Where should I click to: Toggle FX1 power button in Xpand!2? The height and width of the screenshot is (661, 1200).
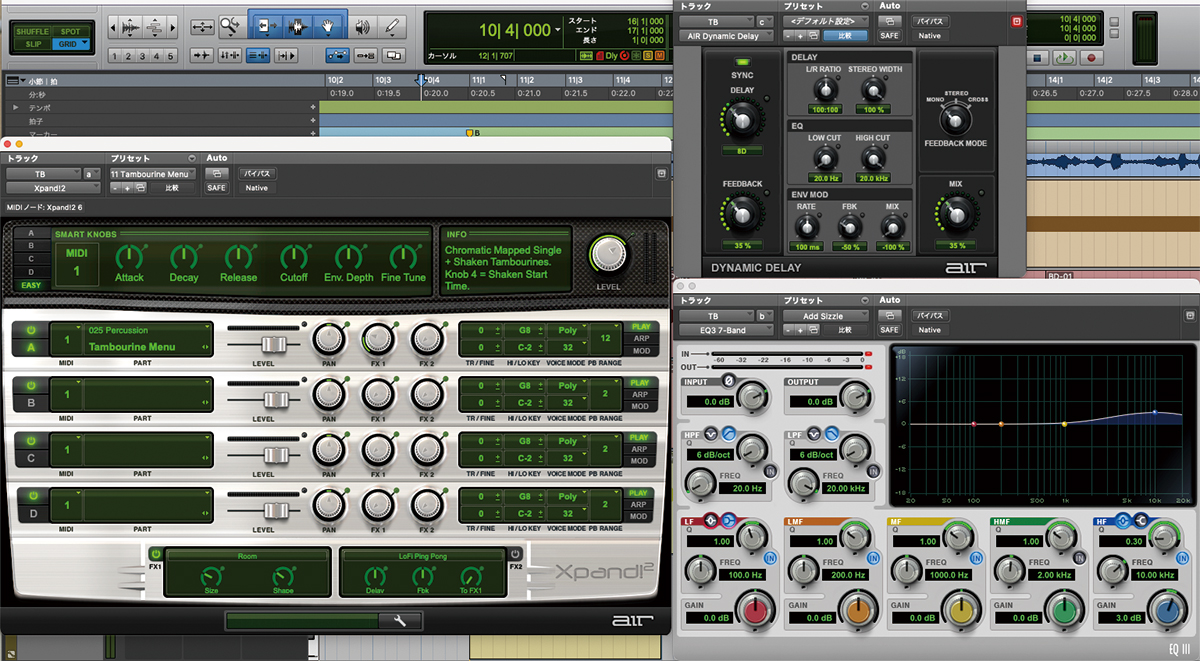[156, 554]
